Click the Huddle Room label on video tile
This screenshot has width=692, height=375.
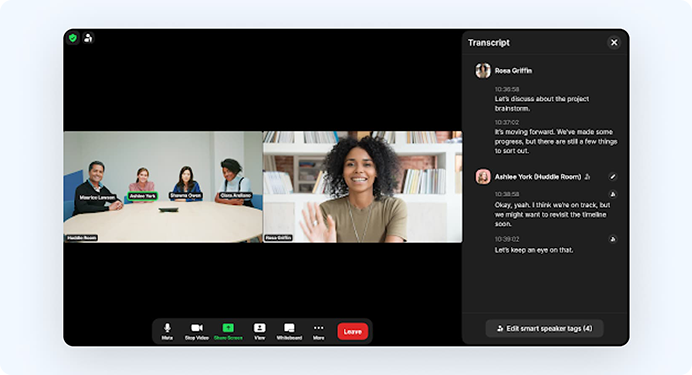82,238
